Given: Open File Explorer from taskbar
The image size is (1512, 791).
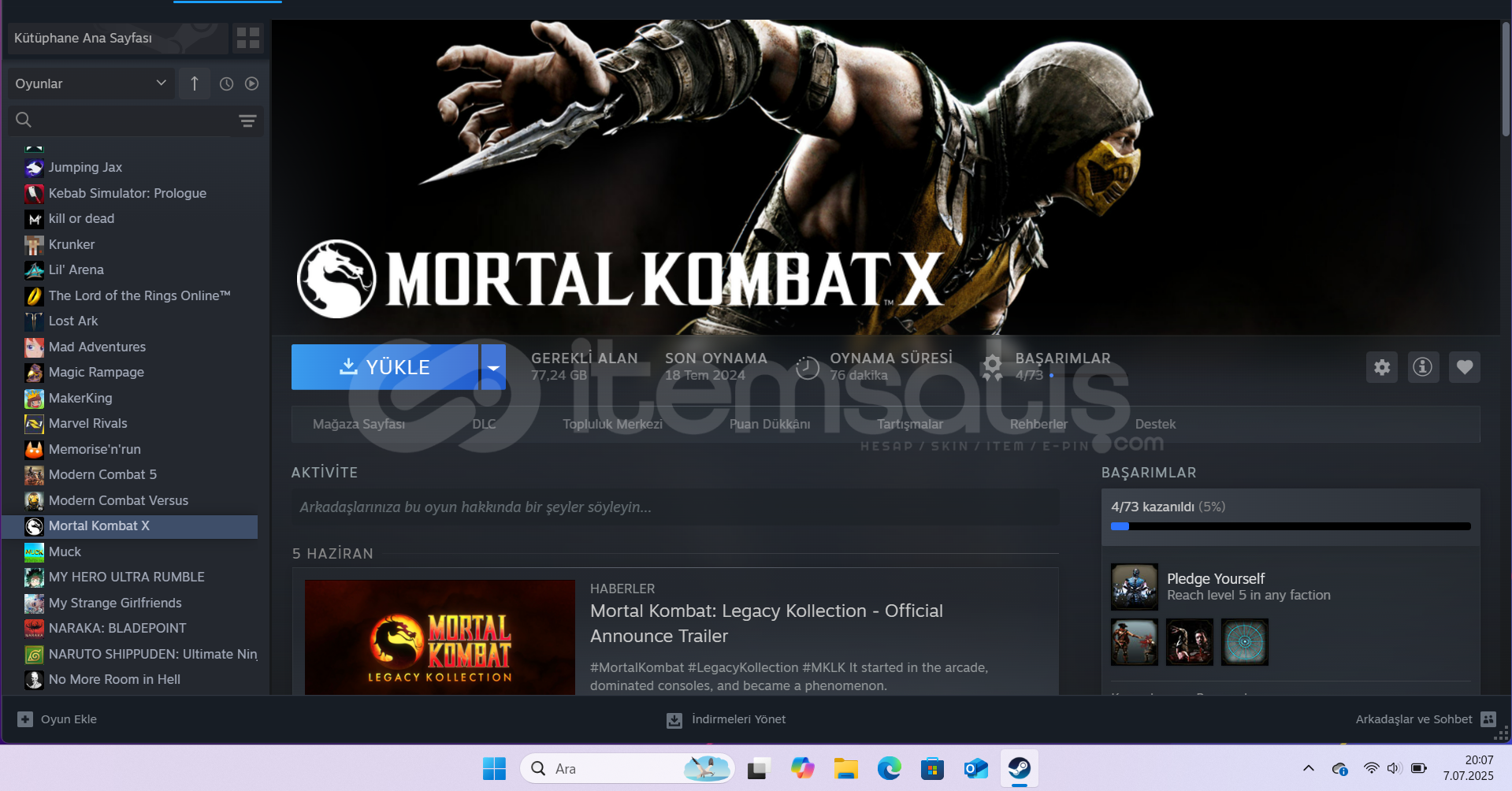Looking at the screenshot, I should click(846, 768).
